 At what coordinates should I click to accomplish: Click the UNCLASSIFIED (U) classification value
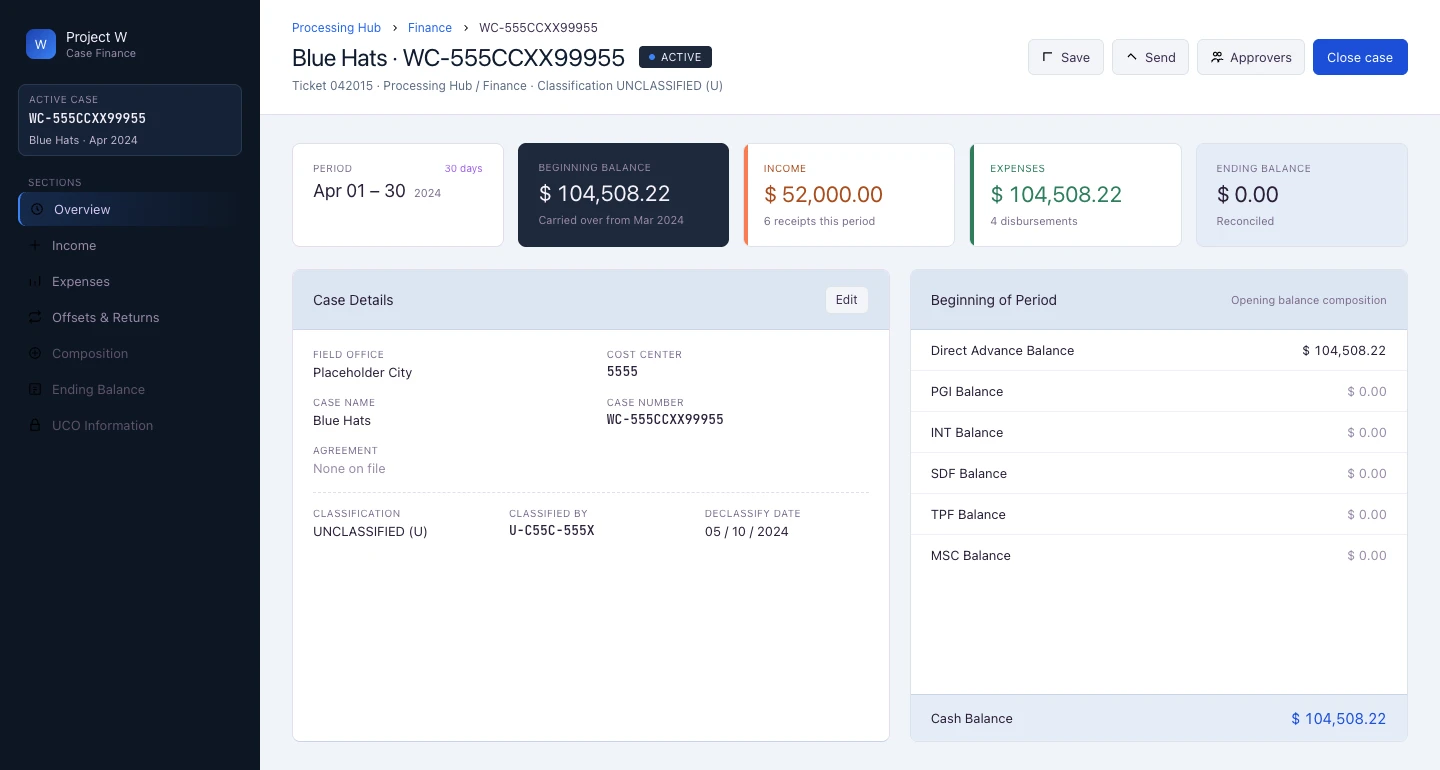(370, 532)
